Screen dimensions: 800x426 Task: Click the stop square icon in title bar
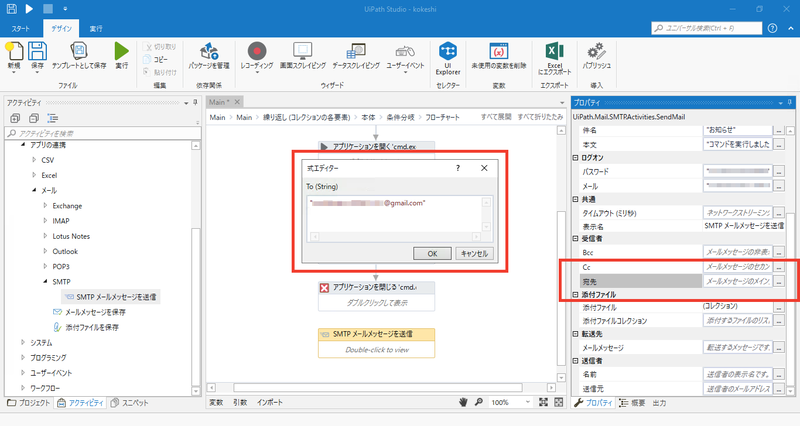47,9
